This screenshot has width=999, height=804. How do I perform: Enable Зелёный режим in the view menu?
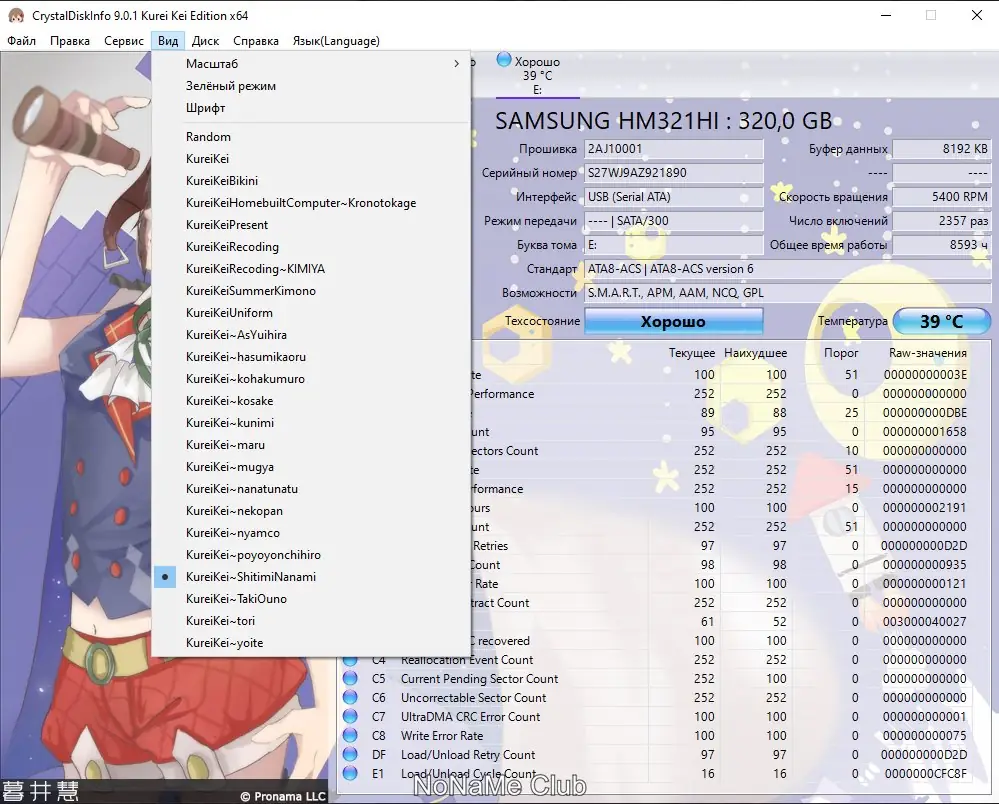point(311,86)
